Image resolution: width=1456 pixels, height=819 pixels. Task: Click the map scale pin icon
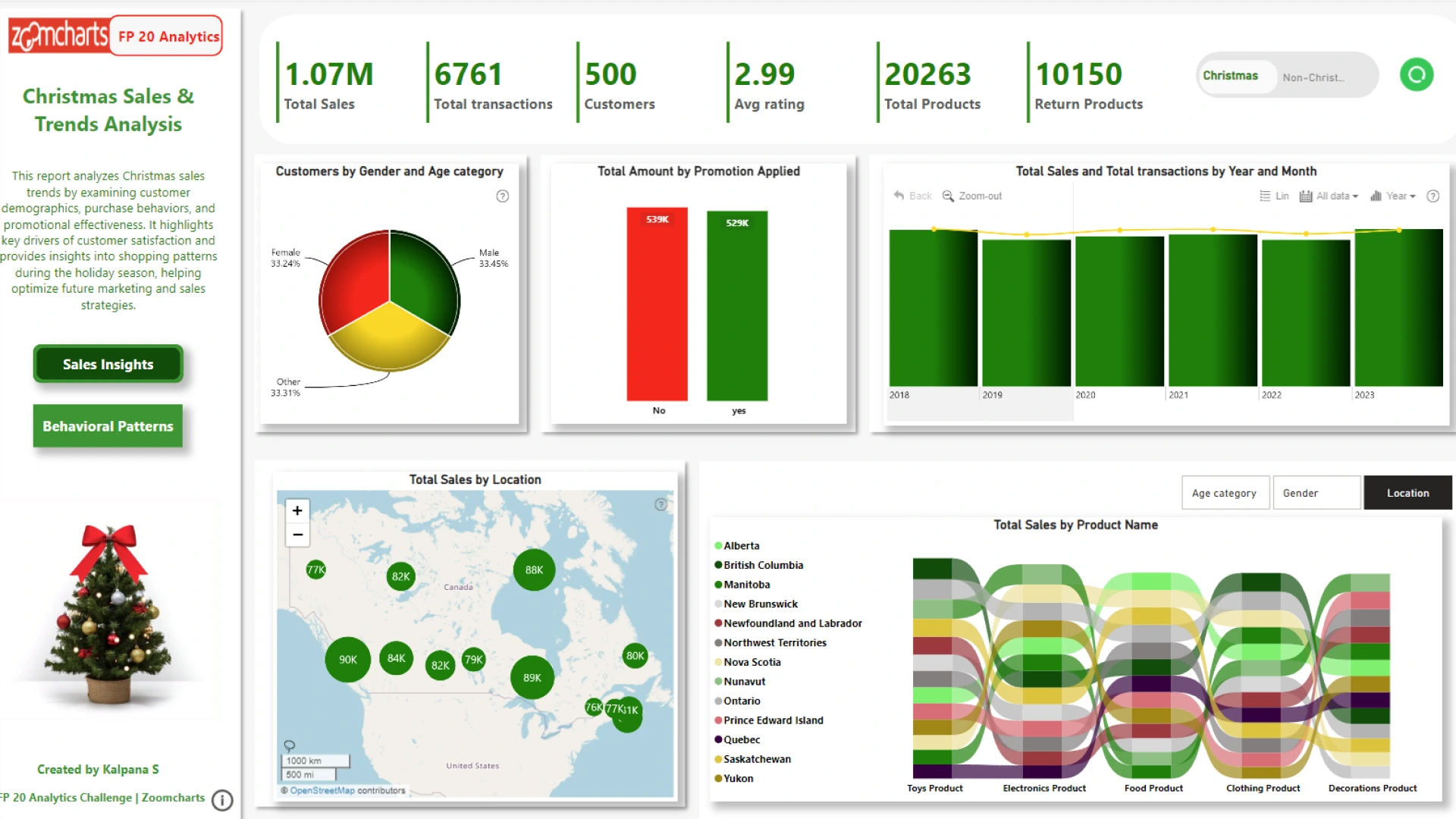point(289,746)
